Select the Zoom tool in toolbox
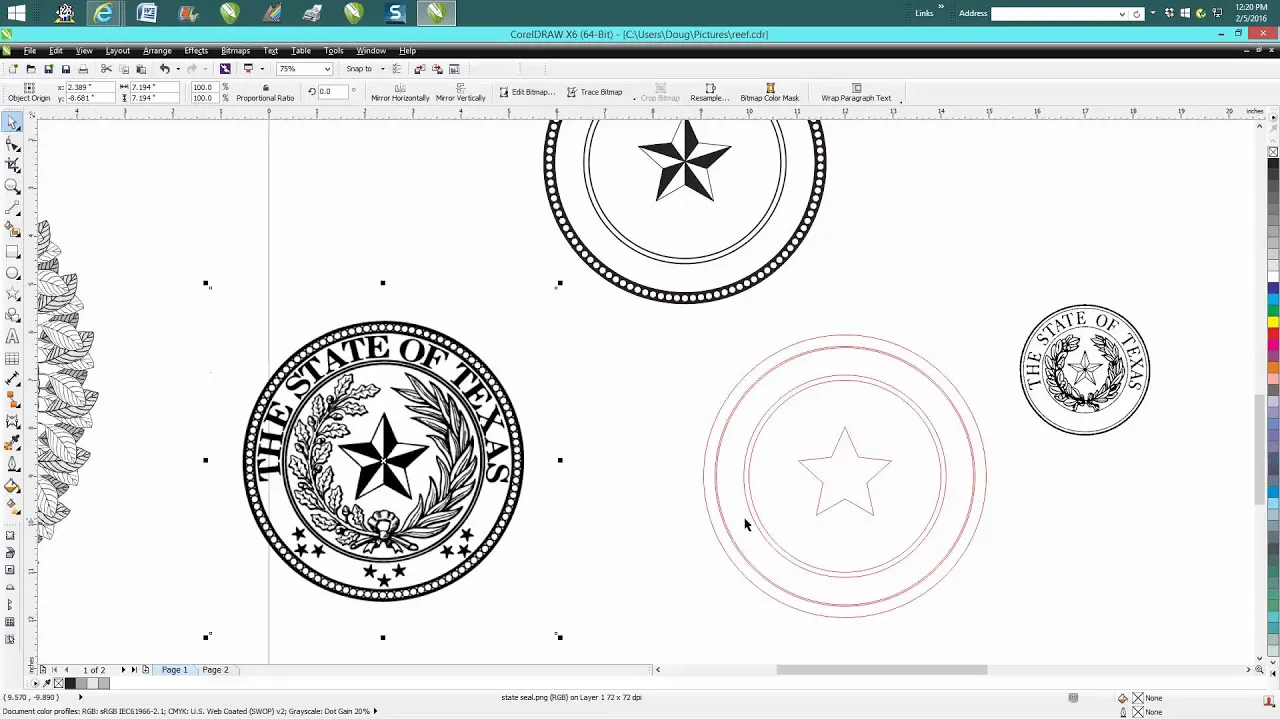Screen dimensions: 1280x720 12,187
